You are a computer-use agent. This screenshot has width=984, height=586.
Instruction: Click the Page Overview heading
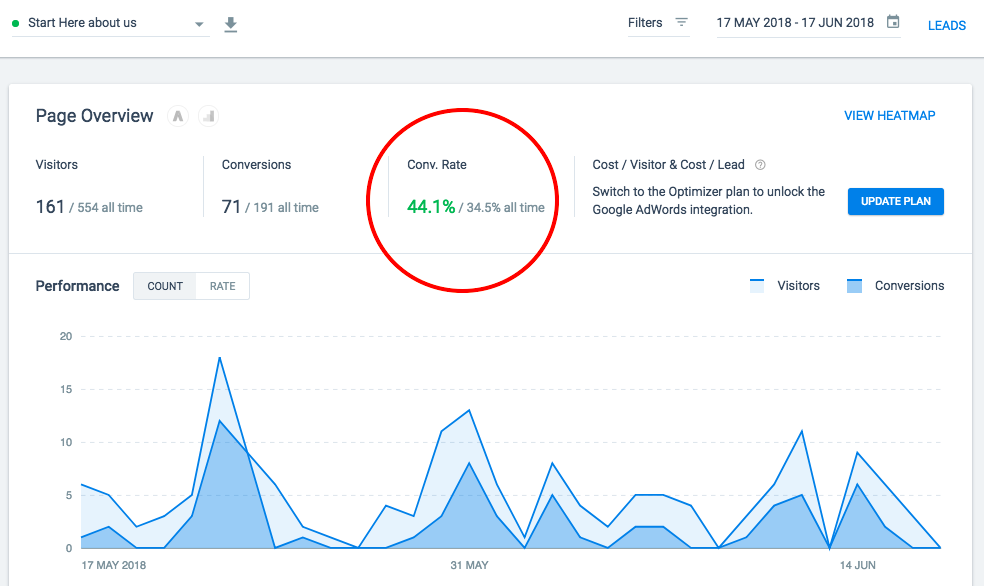[x=94, y=116]
